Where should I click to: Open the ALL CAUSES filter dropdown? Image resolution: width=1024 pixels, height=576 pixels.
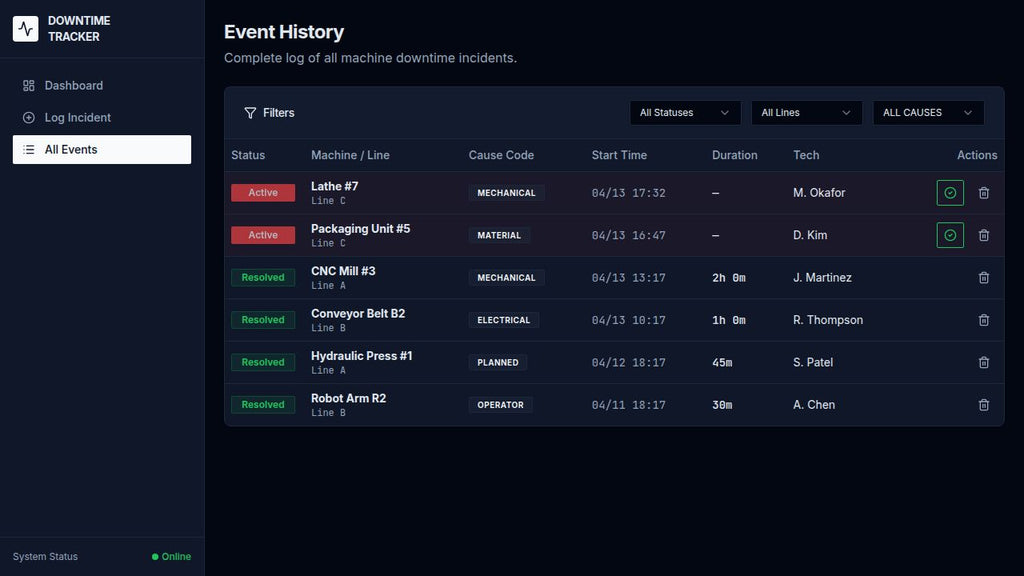pyautogui.click(x=928, y=113)
